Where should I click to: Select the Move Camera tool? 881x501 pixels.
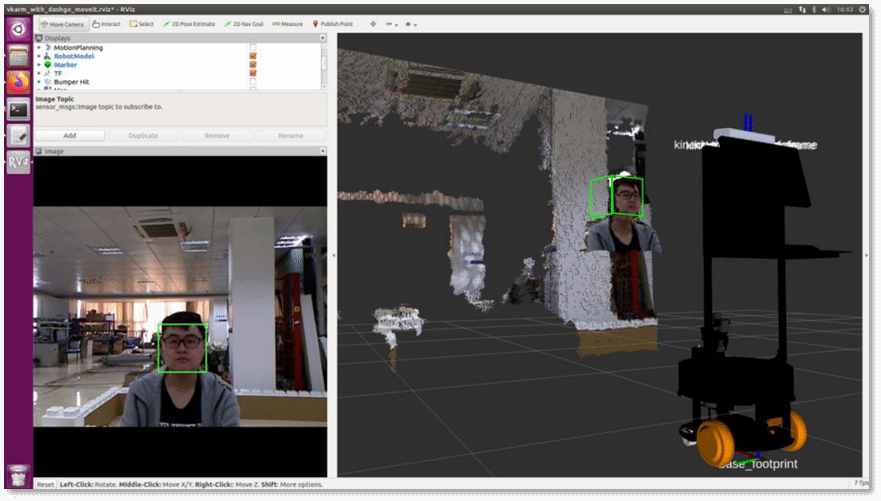[62, 24]
